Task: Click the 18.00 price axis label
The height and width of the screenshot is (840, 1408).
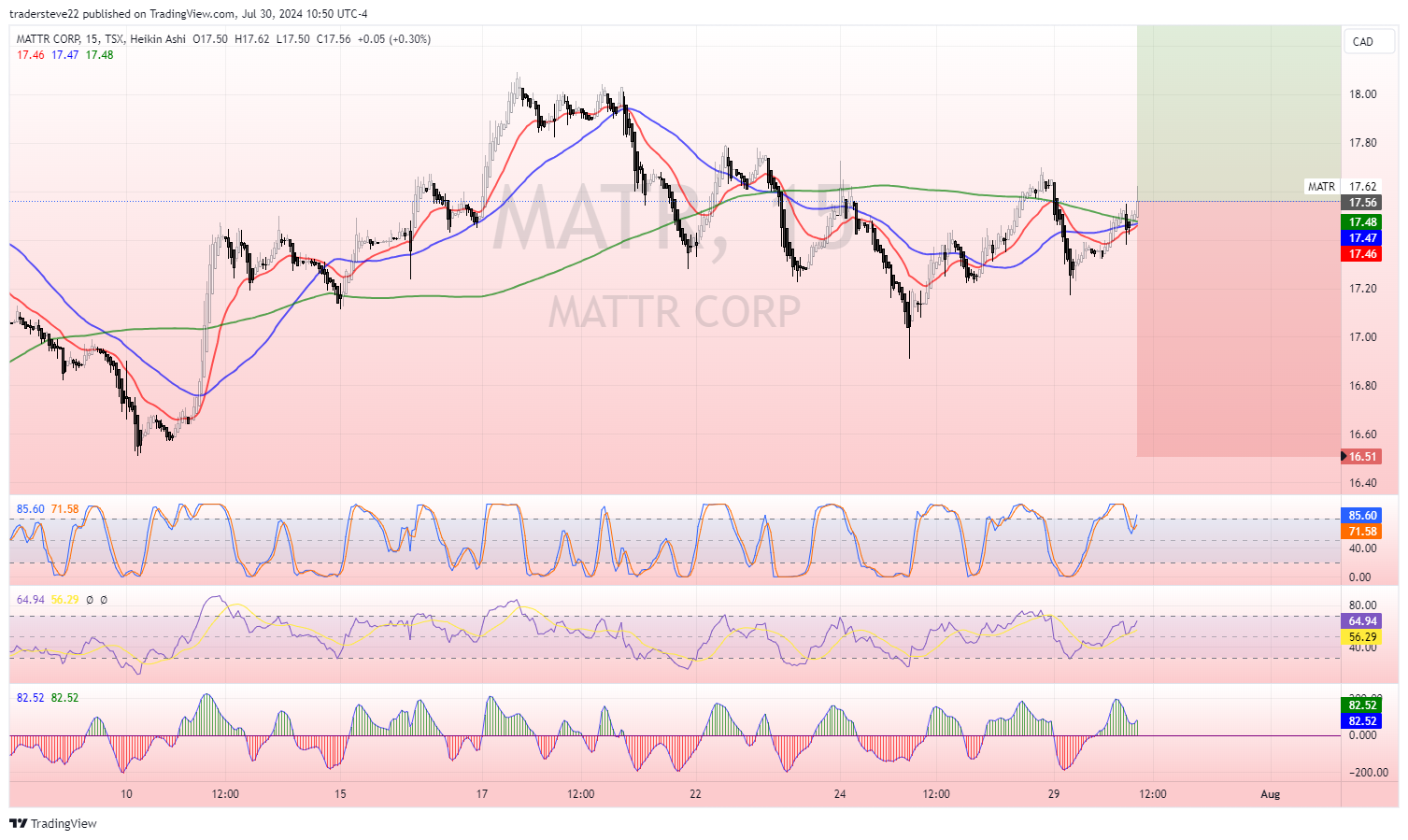Action: [1363, 94]
